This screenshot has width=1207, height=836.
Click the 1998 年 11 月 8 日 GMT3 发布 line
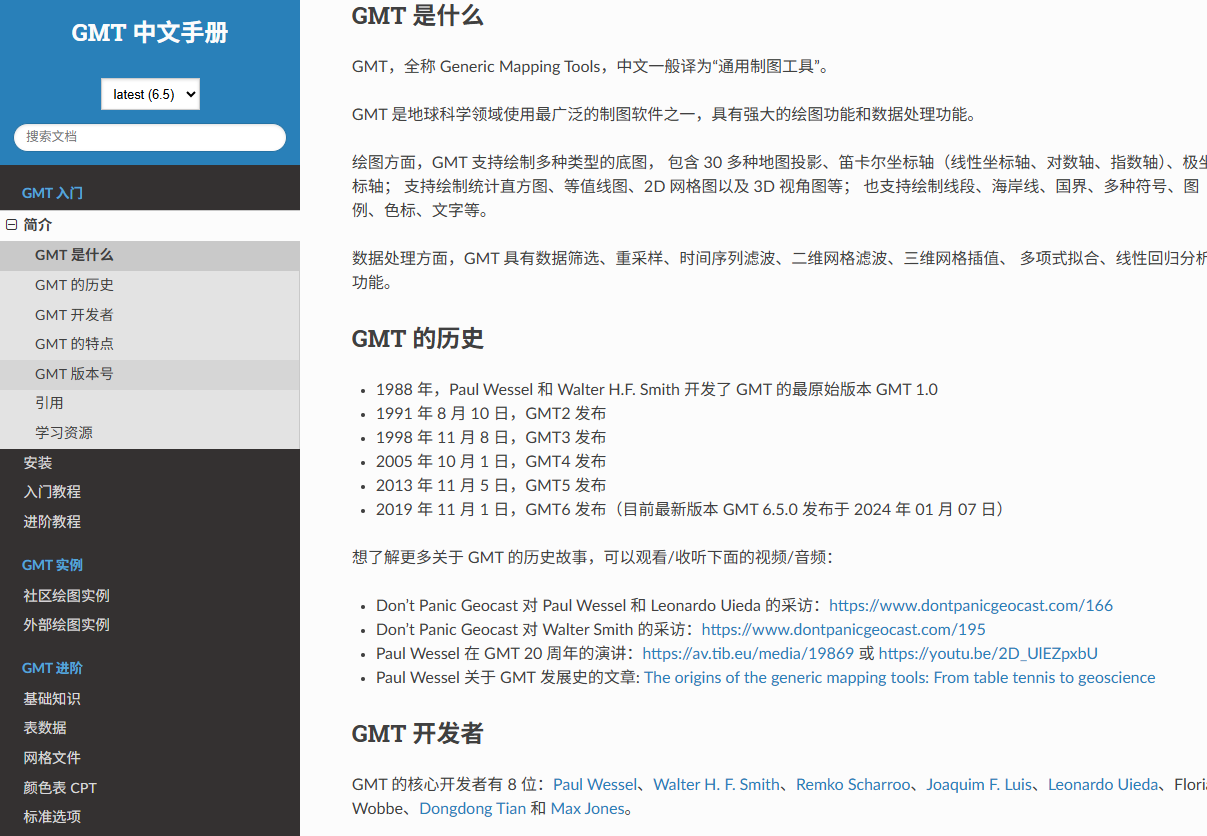(x=491, y=437)
